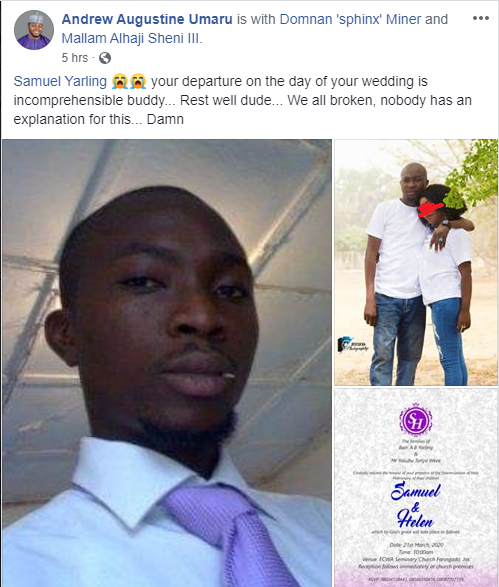
Task: Click the SH monogram on the invitation
Action: [416, 420]
